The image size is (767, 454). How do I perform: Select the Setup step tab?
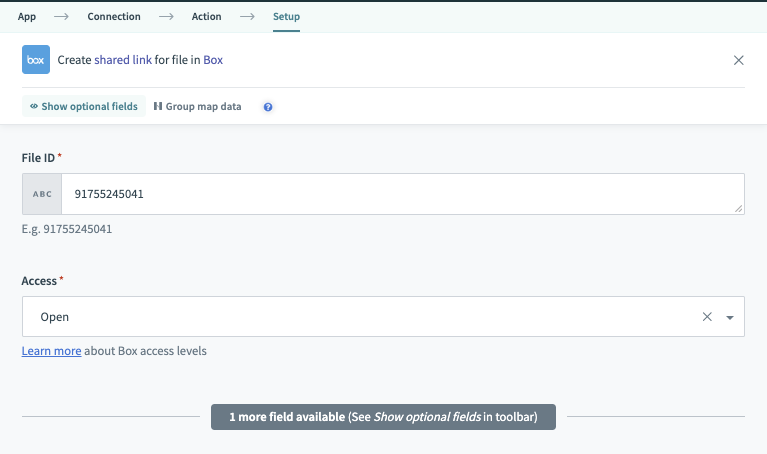[286, 17]
